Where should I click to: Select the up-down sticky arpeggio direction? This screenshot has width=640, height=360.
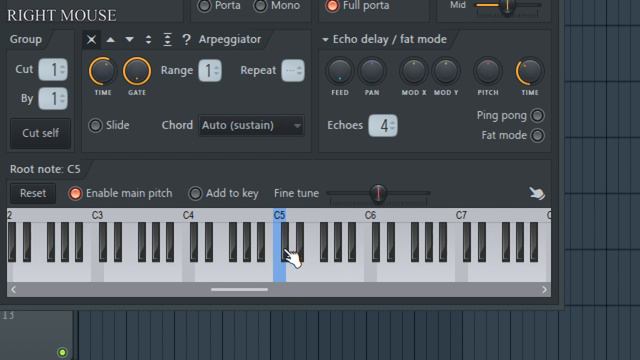[167, 40]
